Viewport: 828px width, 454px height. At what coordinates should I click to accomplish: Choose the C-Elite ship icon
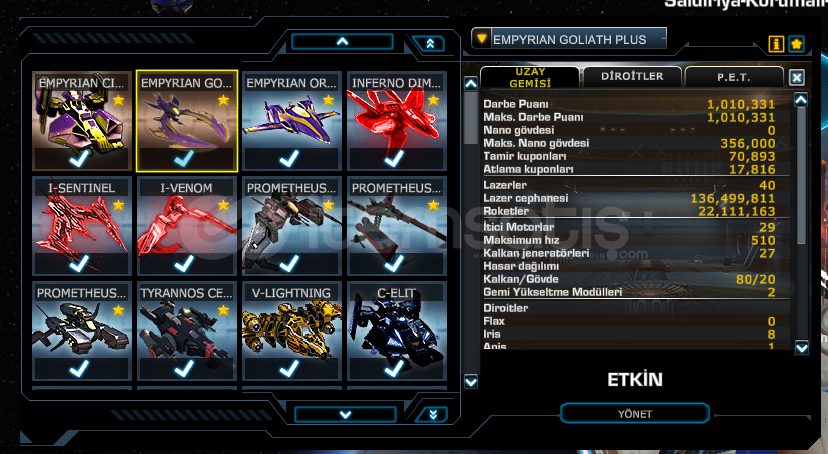pos(397,331)
